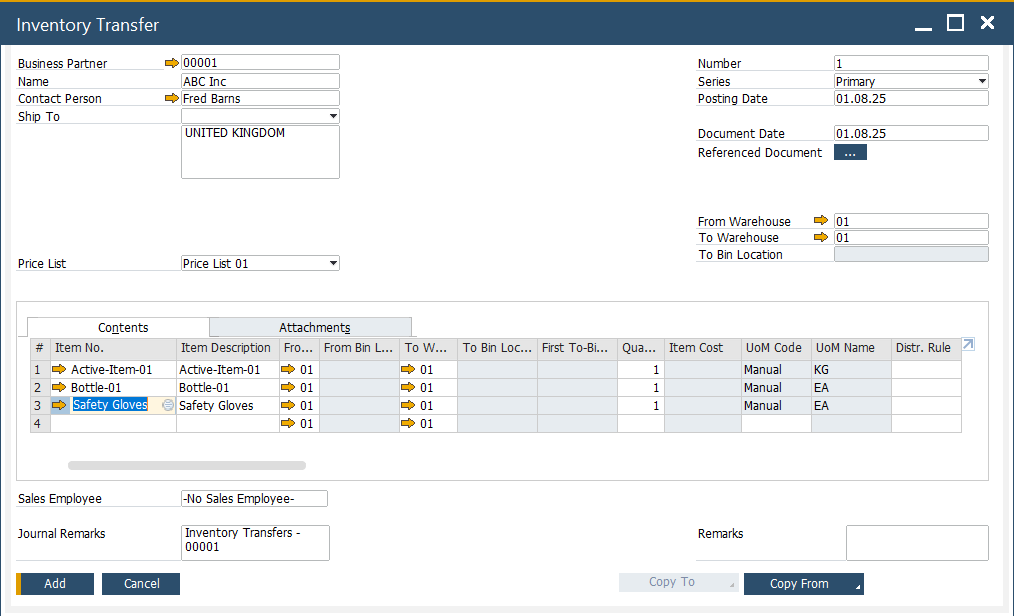The height and width of the screenshot is (616, 1014).
Task: Click the Contact Person link arrow
Action: pyautogui.click(x=172, y=99)
